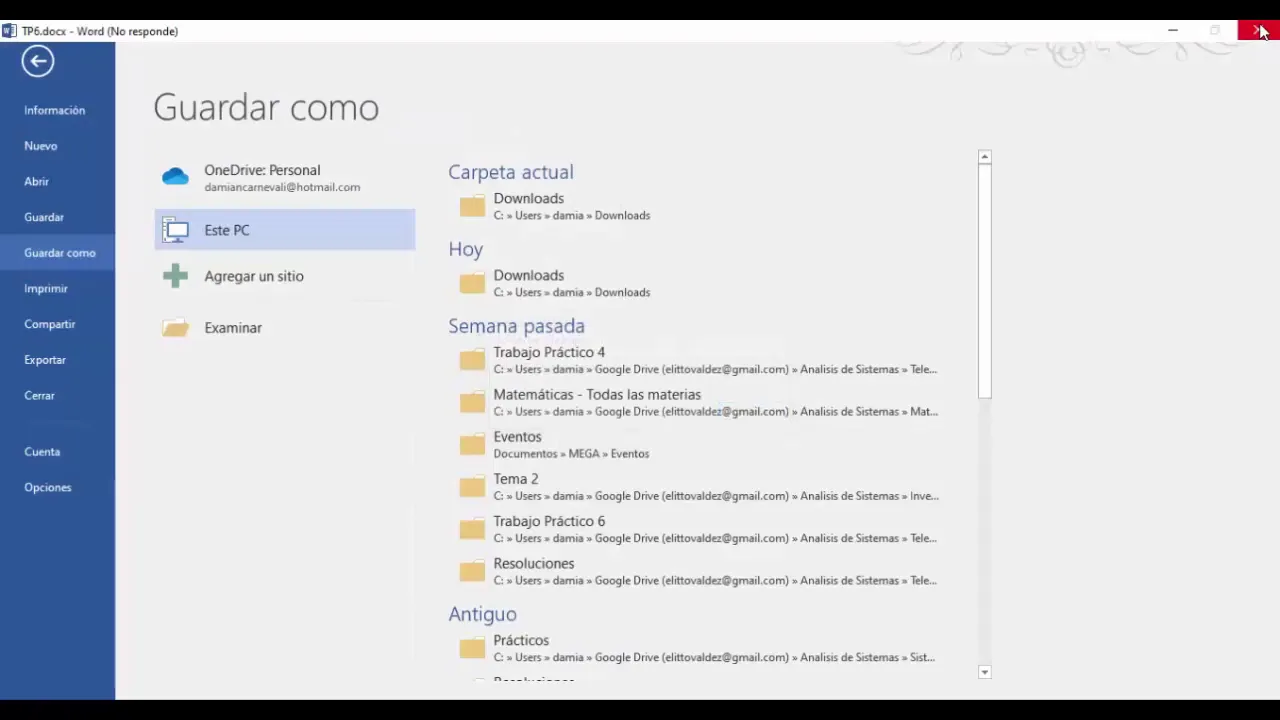
Task: Click the Word icon in the title bar
Action: [9, 31]
